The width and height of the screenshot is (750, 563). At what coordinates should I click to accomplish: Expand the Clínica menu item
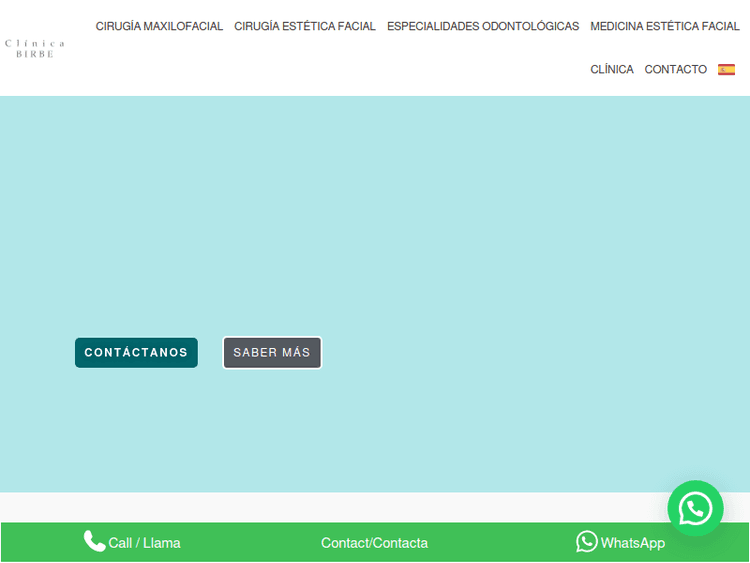(612, 70)
